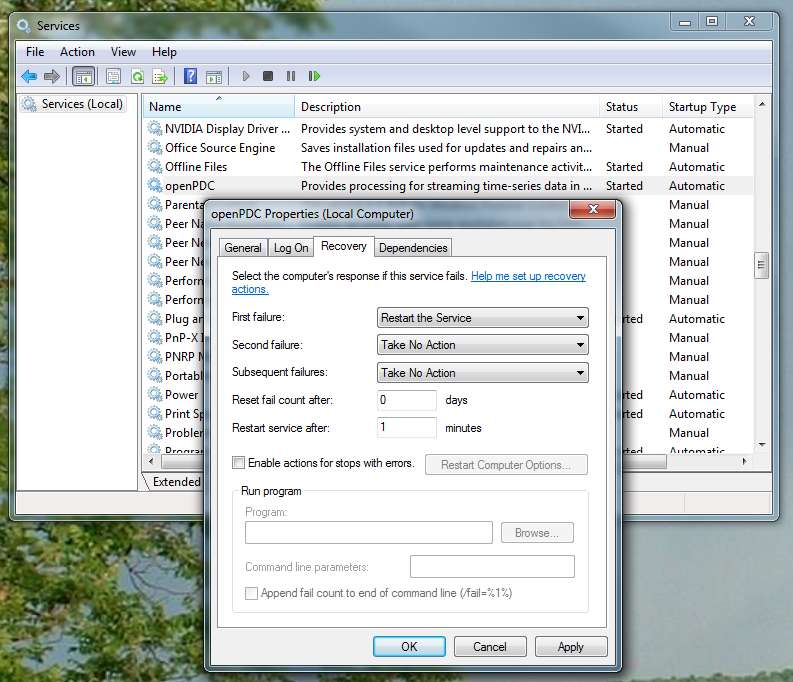Click Restart Computer Options button
The image size is (793, 682).
pyautogui.click(x=506, y=465)
